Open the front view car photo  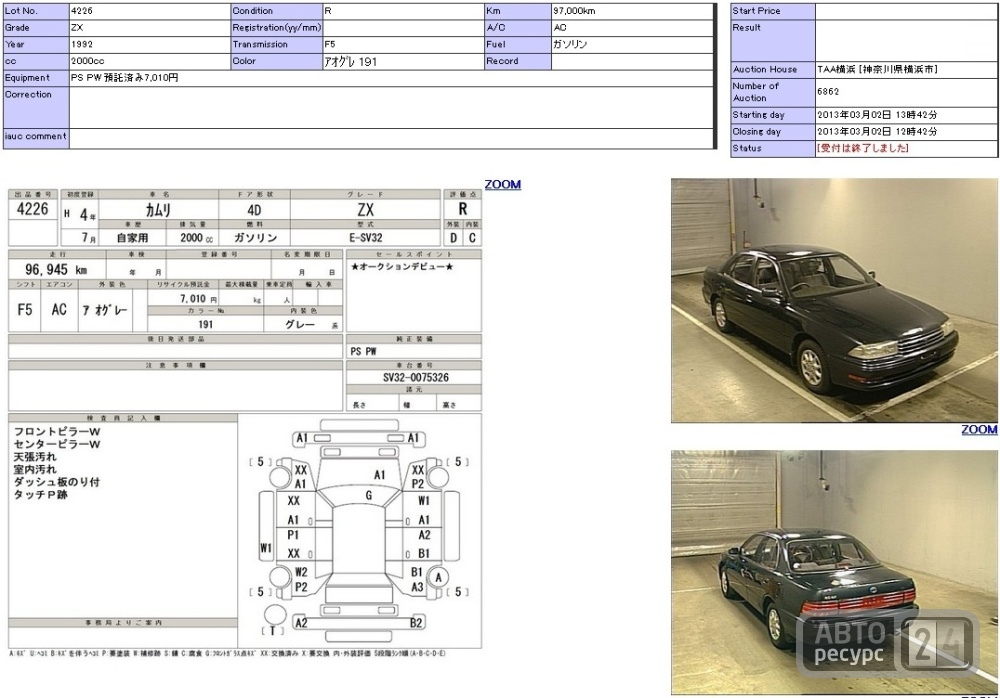click(834, 300)
